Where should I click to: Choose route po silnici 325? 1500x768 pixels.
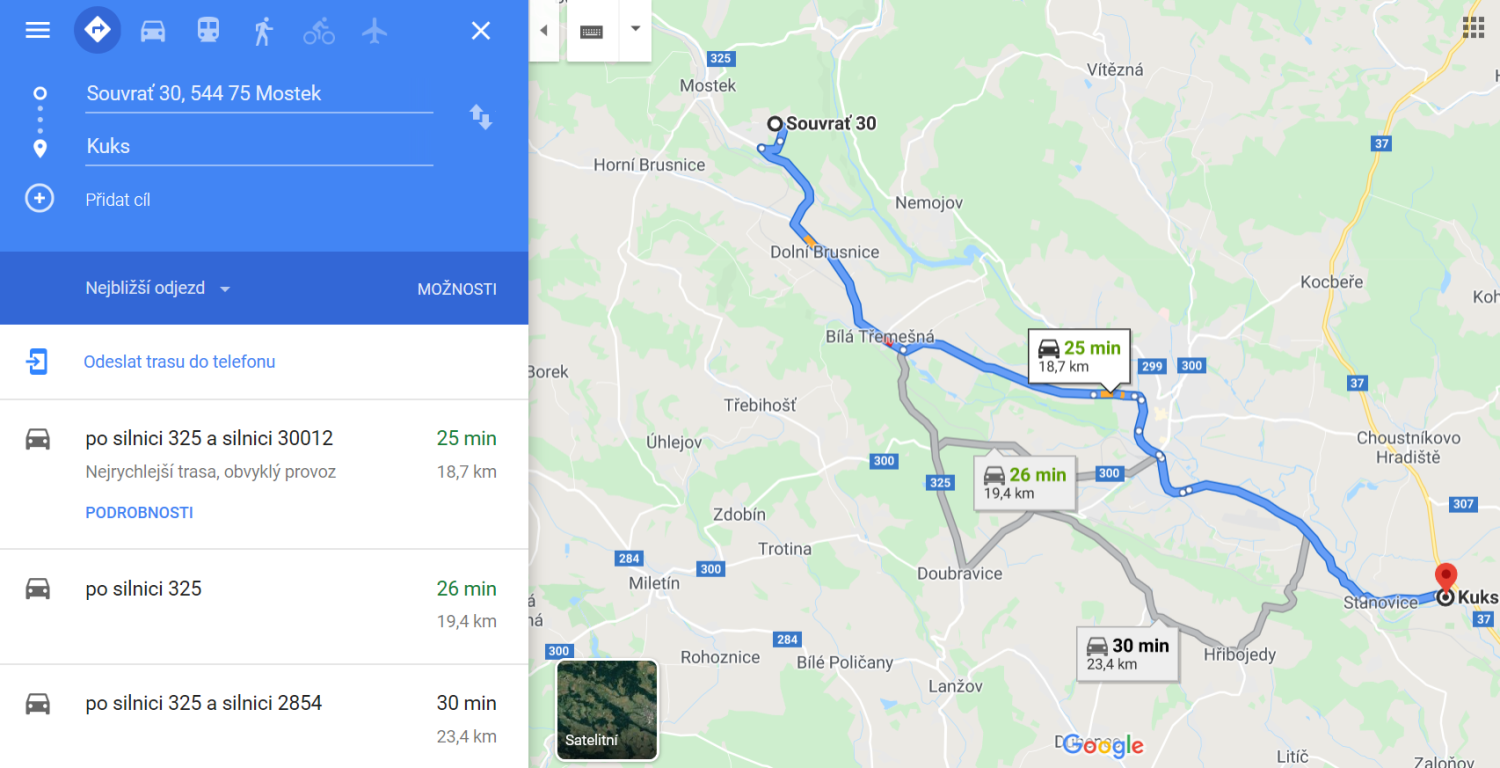[x=264, y=606]
